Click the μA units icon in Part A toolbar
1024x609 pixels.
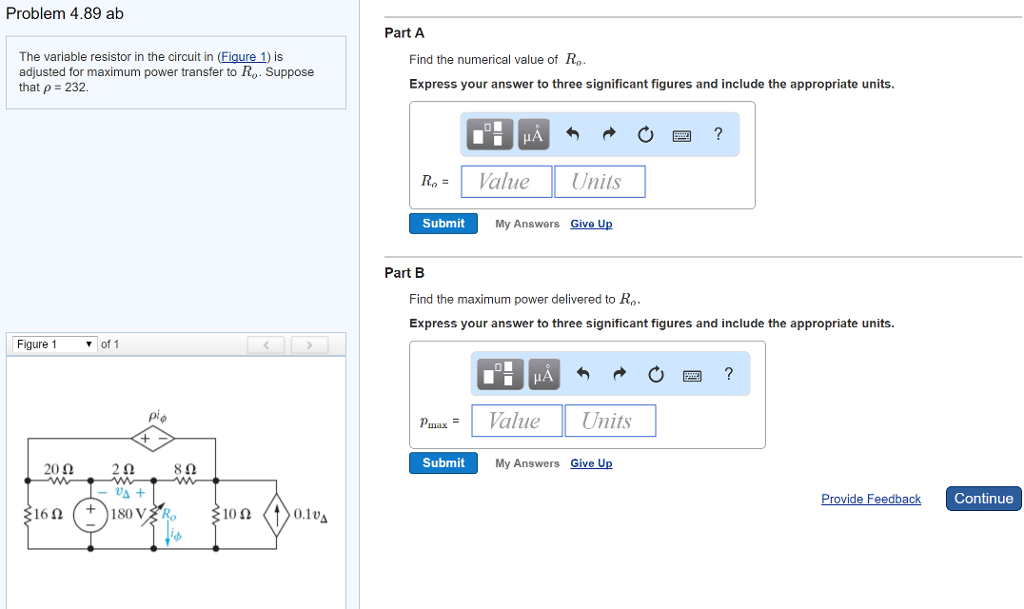(534, 134)
